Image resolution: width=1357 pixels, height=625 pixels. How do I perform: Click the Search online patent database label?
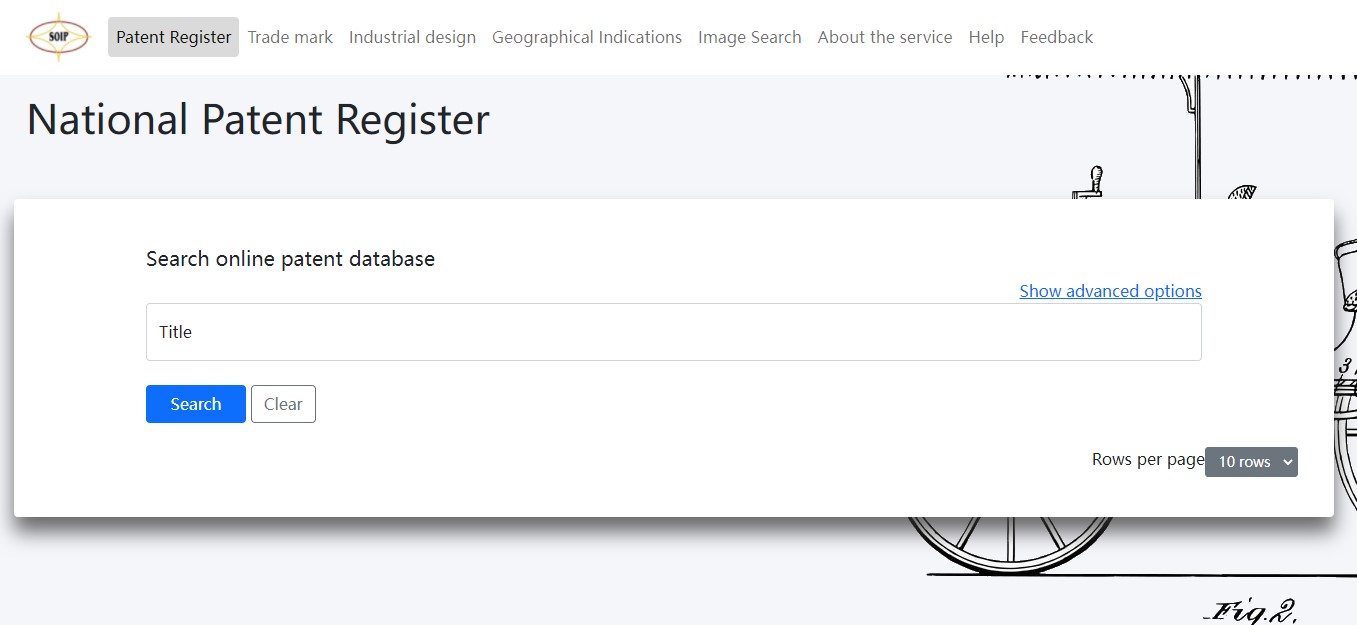pyautogui.click(x=290, y=259)
